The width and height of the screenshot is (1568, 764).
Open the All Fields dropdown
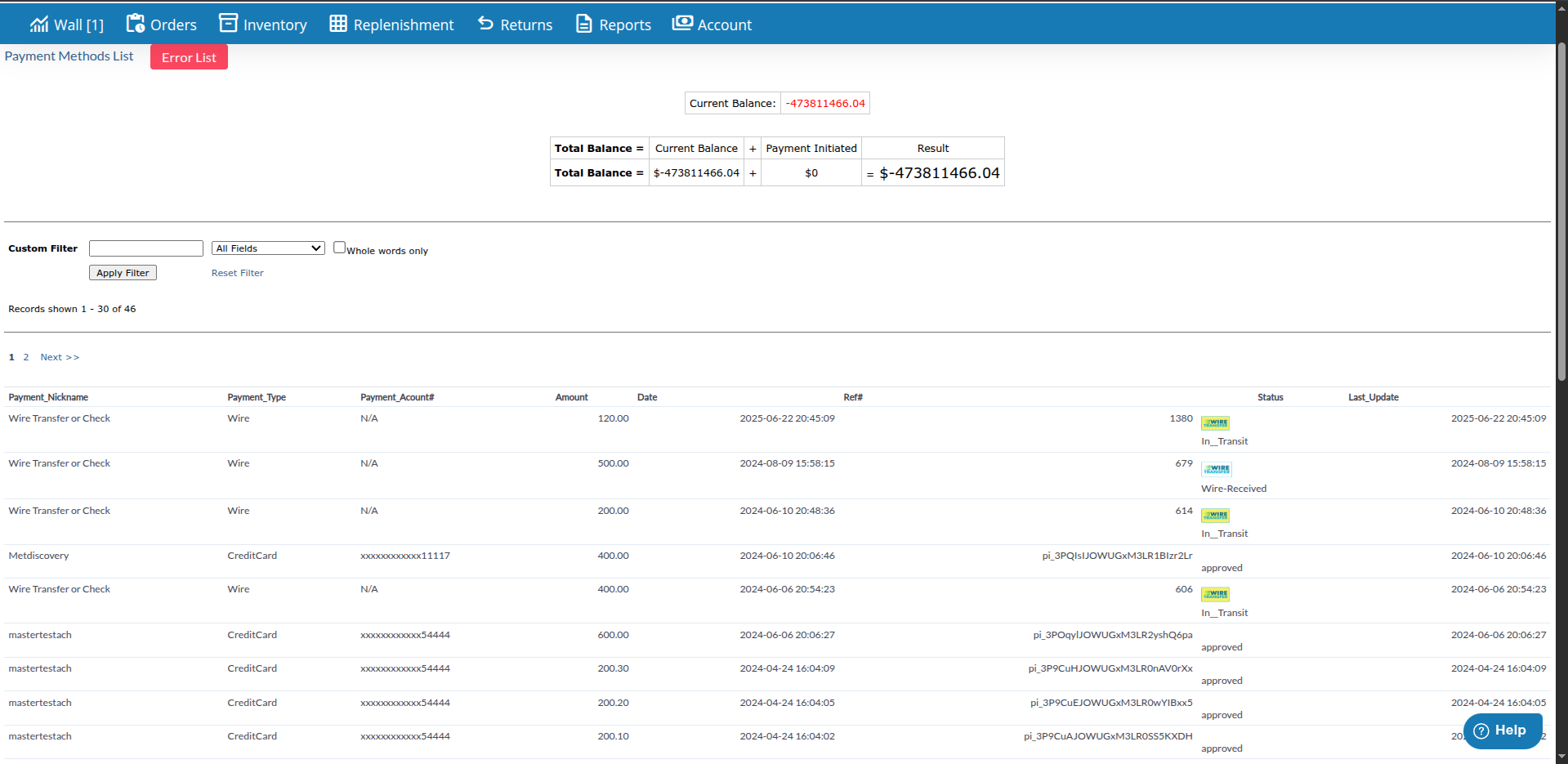[267, 248]
